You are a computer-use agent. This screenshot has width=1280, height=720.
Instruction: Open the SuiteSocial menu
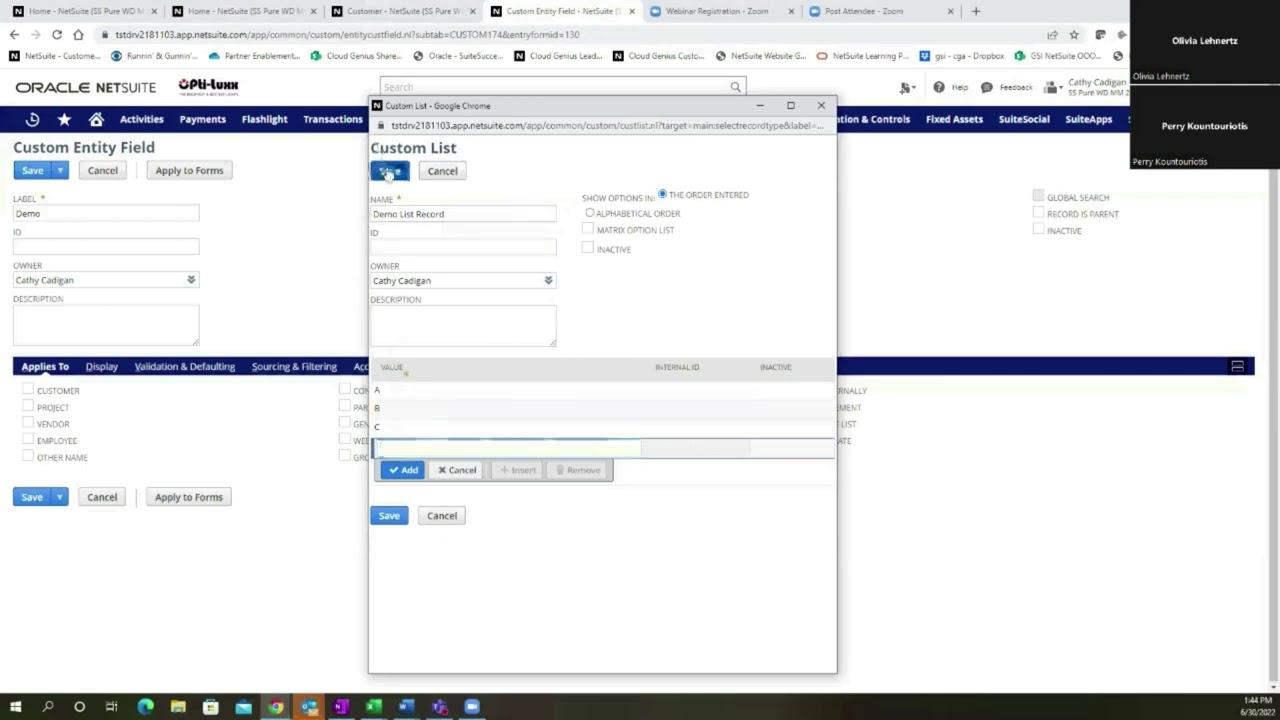[x=1024, y=119]
